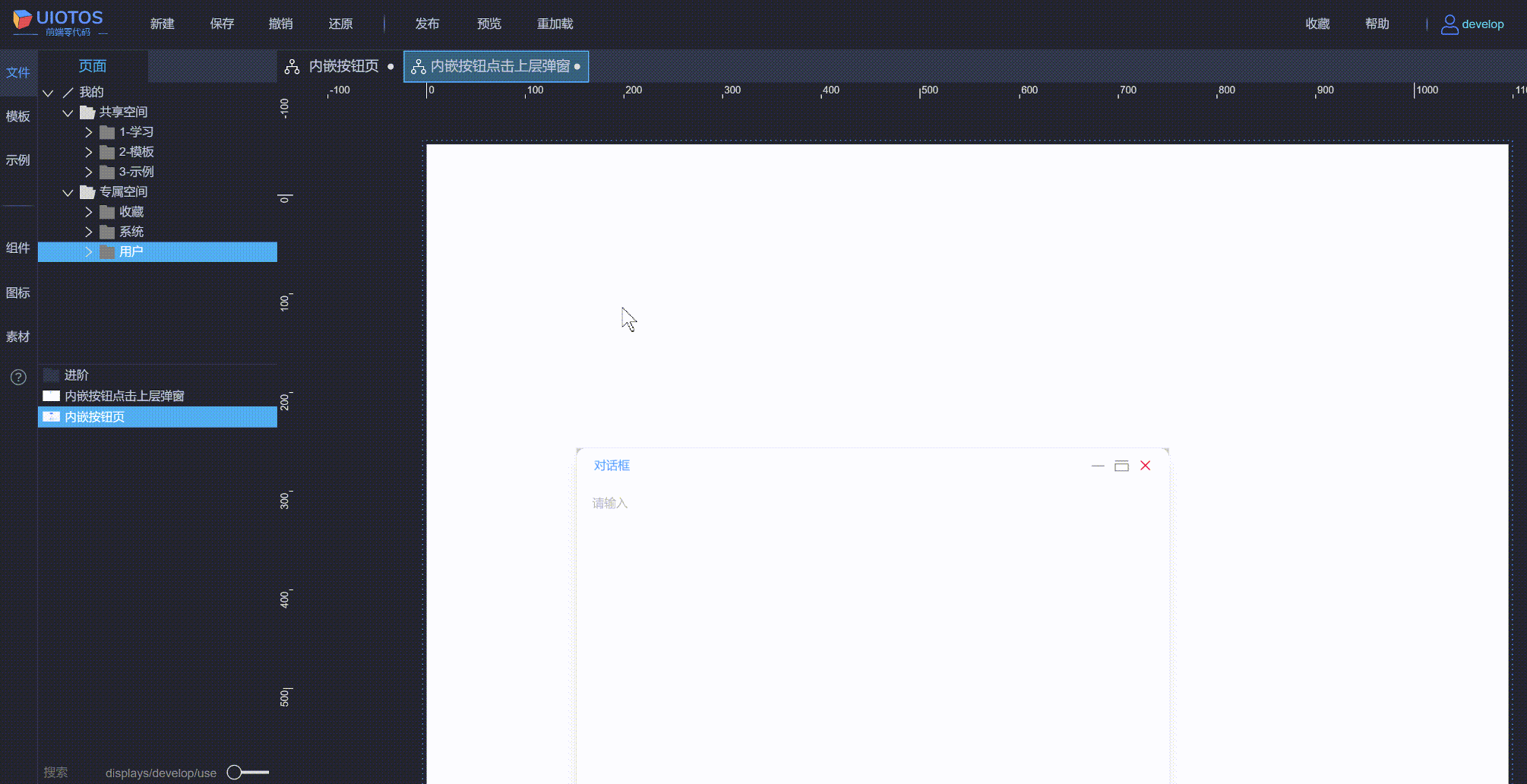Click the 请输入 input field in the dialog

coord(684,503)
